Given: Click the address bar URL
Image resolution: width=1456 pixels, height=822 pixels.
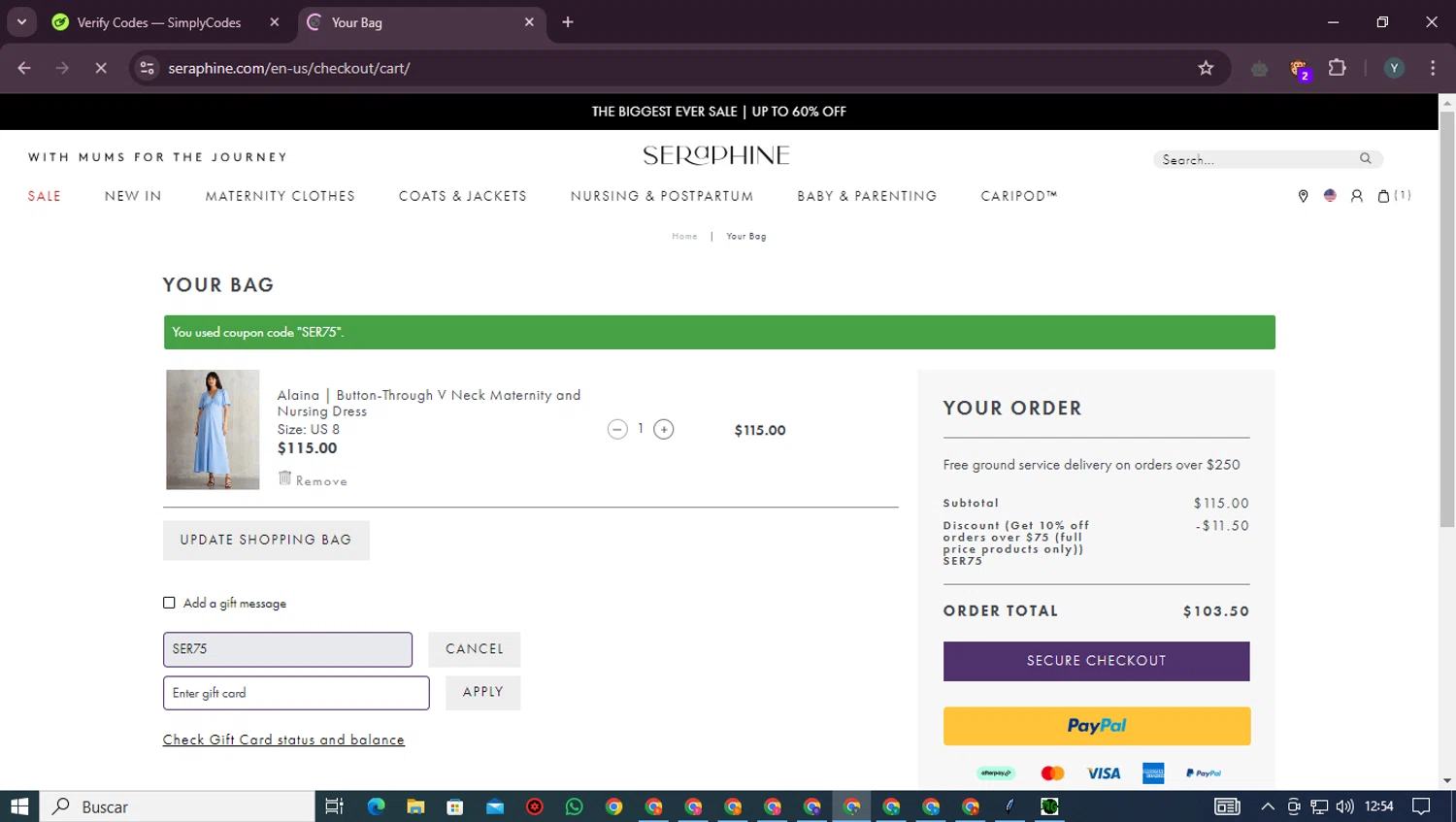Looking at the screenshot, I should (289, 68).
